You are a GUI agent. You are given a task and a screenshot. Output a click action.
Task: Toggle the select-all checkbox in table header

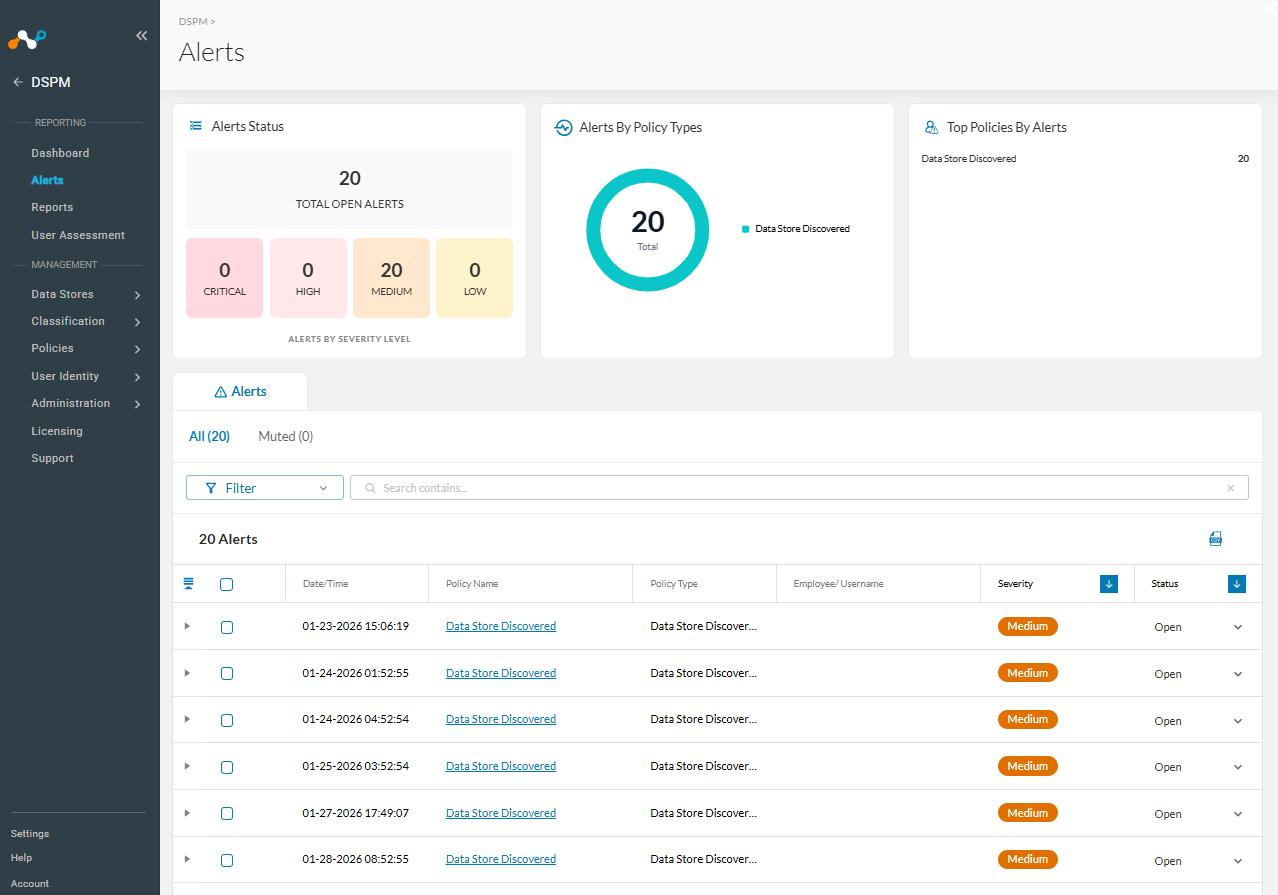(227, 584)
